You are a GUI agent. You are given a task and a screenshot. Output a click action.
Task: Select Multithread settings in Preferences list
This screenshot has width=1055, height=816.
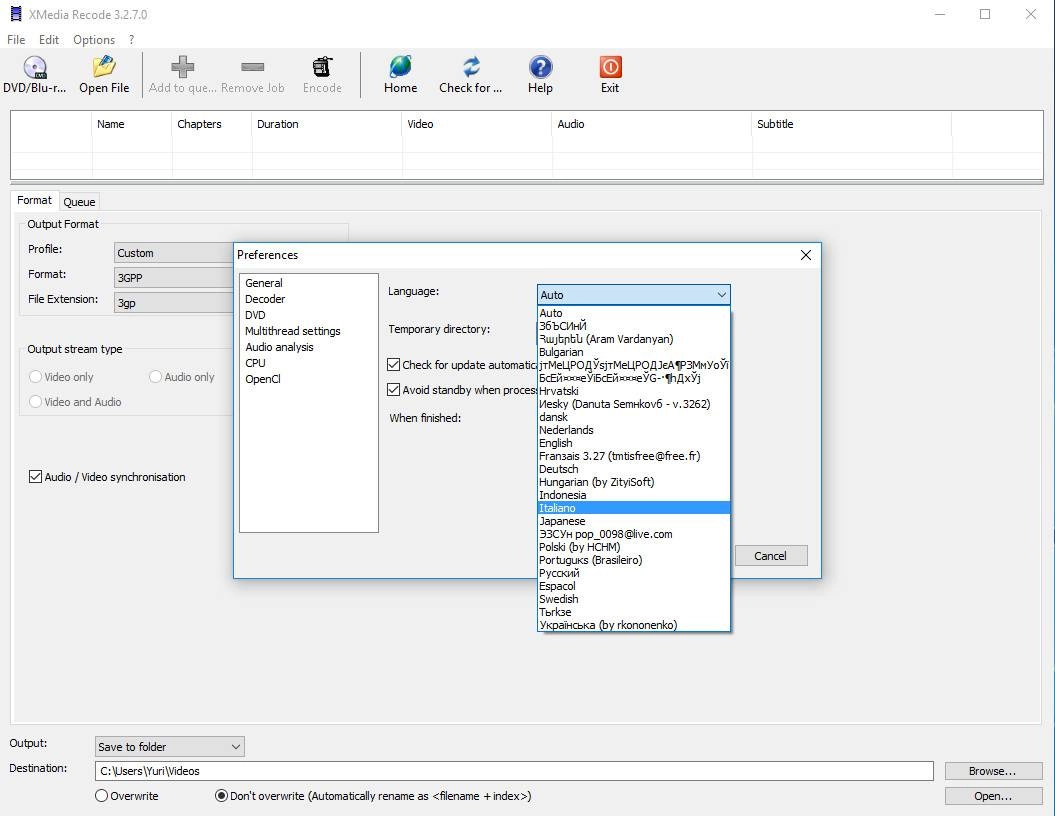pyautogui.click(x=293, y=331)
